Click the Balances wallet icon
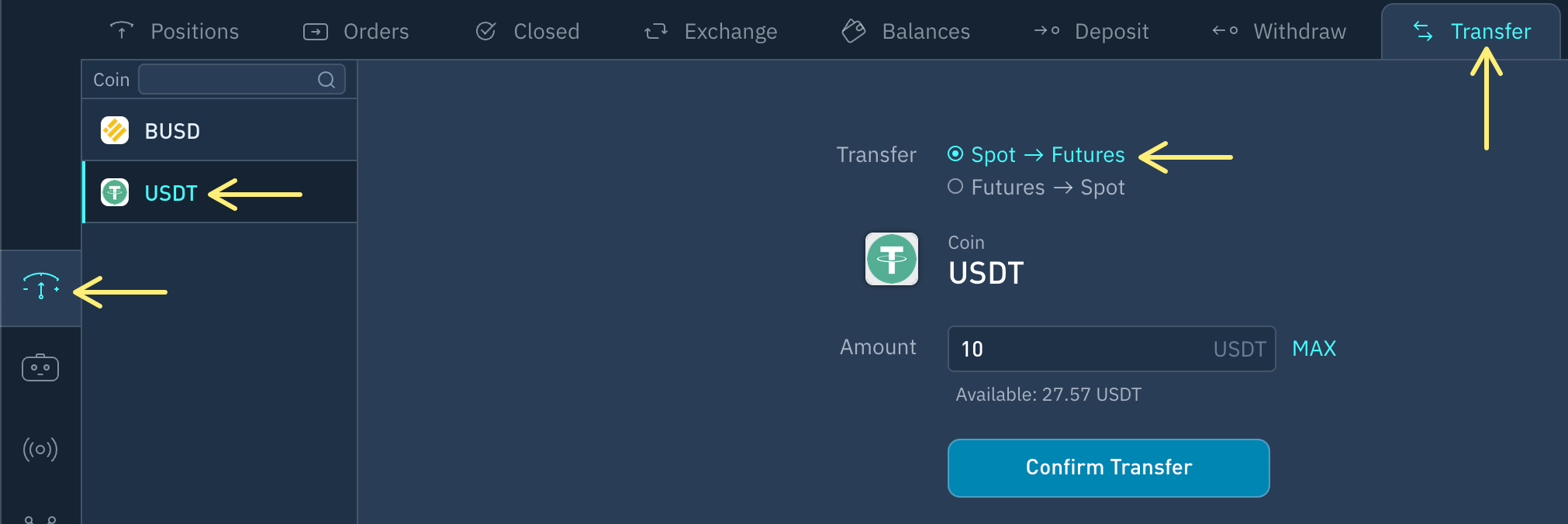 pyautogui.click(x=854, y=31)
